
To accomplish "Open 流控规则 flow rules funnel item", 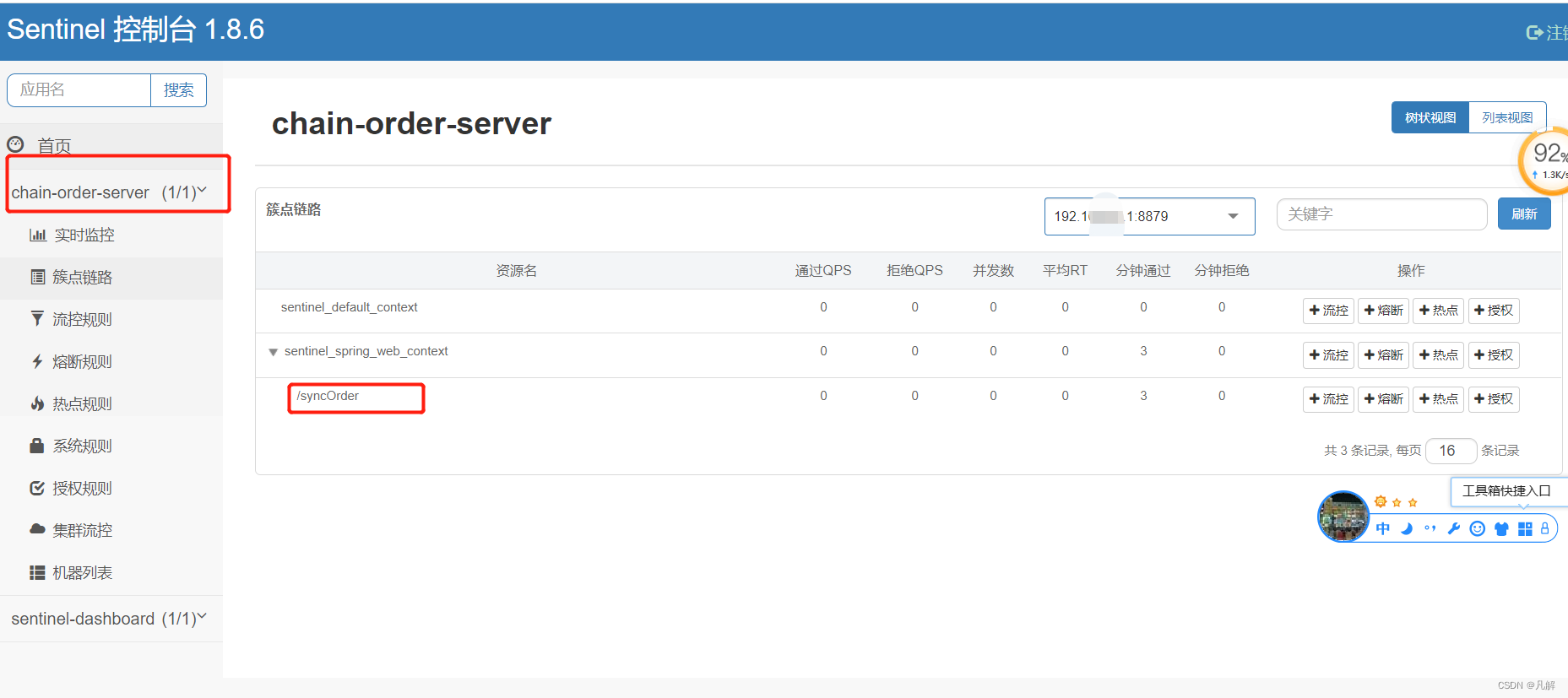I will [71, 320].
